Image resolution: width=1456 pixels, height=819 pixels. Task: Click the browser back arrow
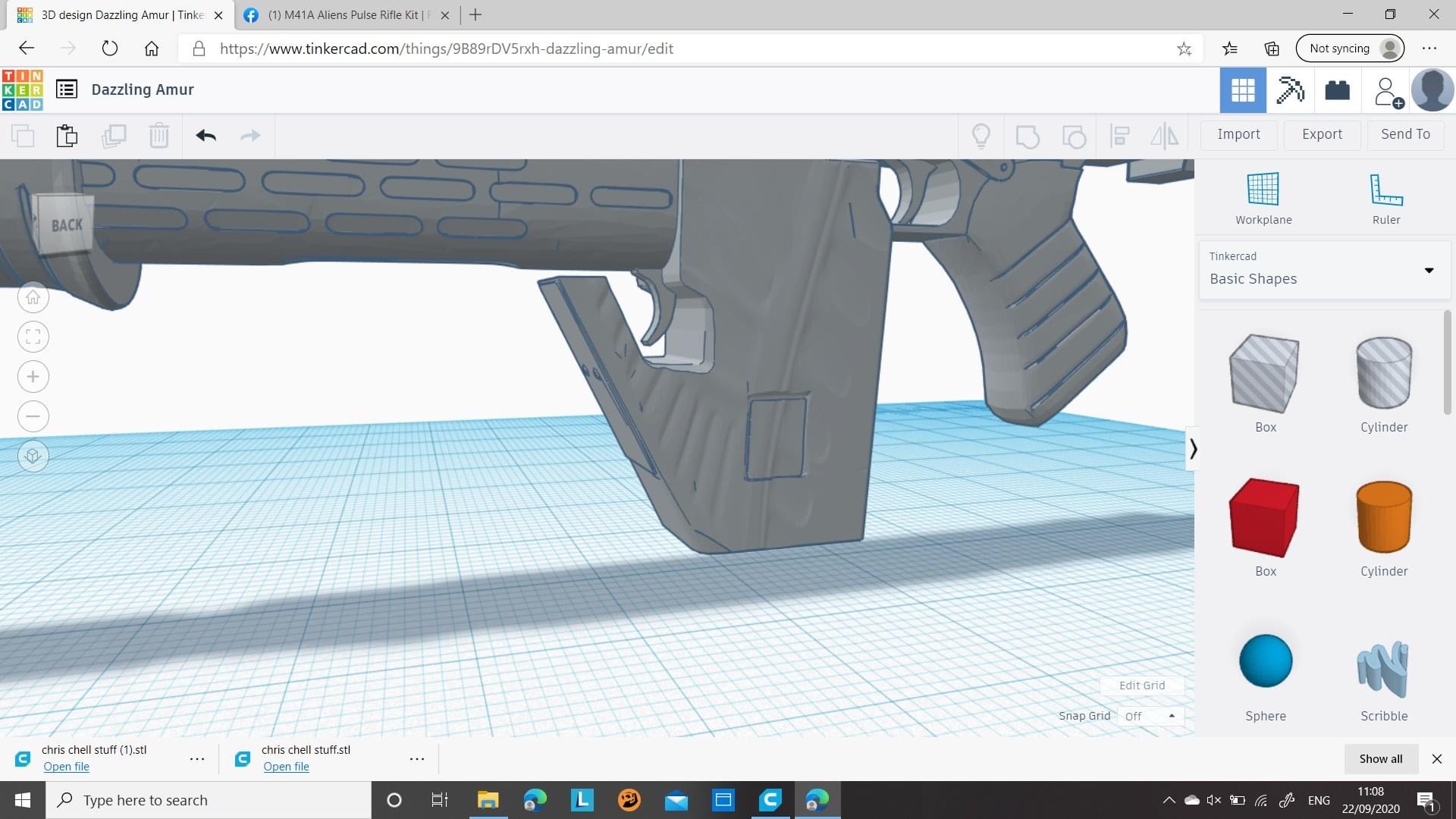27,49
